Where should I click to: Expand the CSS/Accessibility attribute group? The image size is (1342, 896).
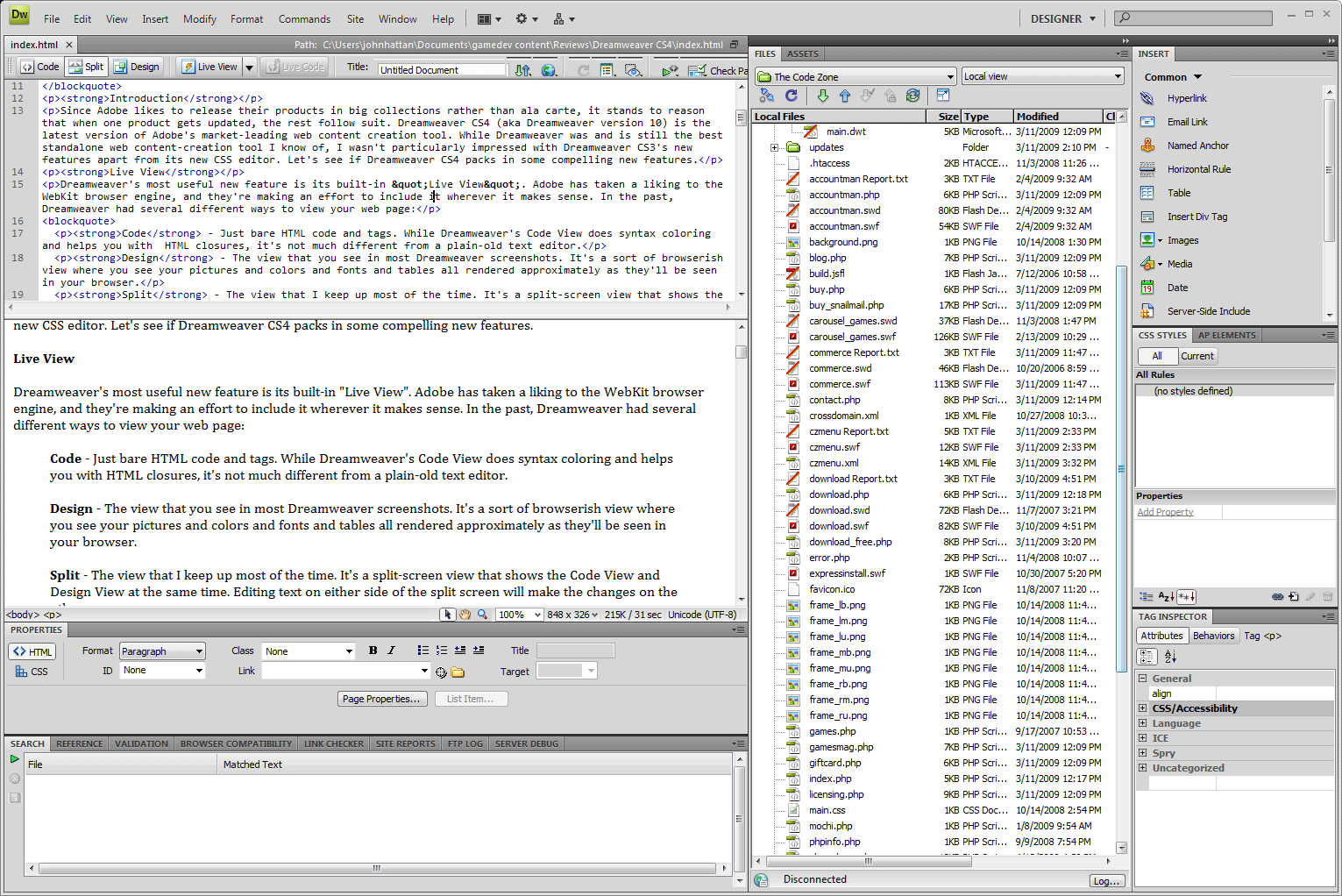pyautogui.click(x=1143, y=708)
